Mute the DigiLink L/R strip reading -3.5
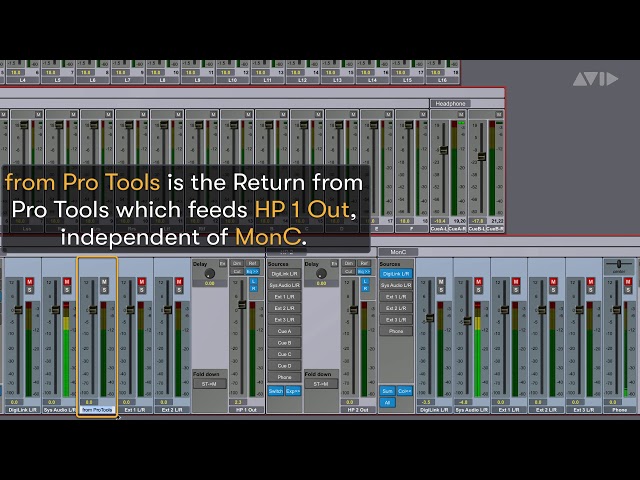The width and height of the screenshot is (640, 480). point(441,282)
